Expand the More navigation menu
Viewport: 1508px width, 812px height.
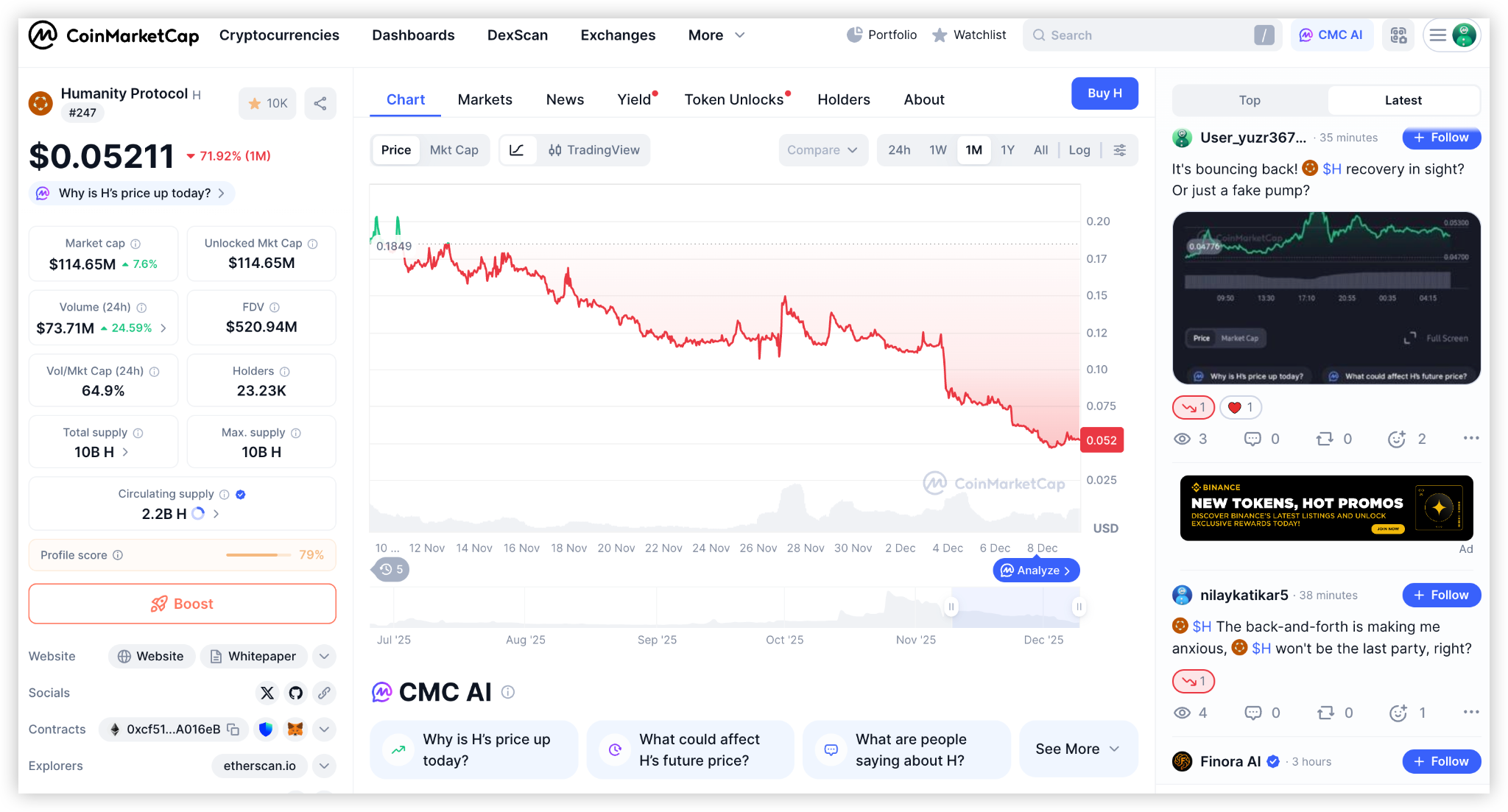pos(716,35)
